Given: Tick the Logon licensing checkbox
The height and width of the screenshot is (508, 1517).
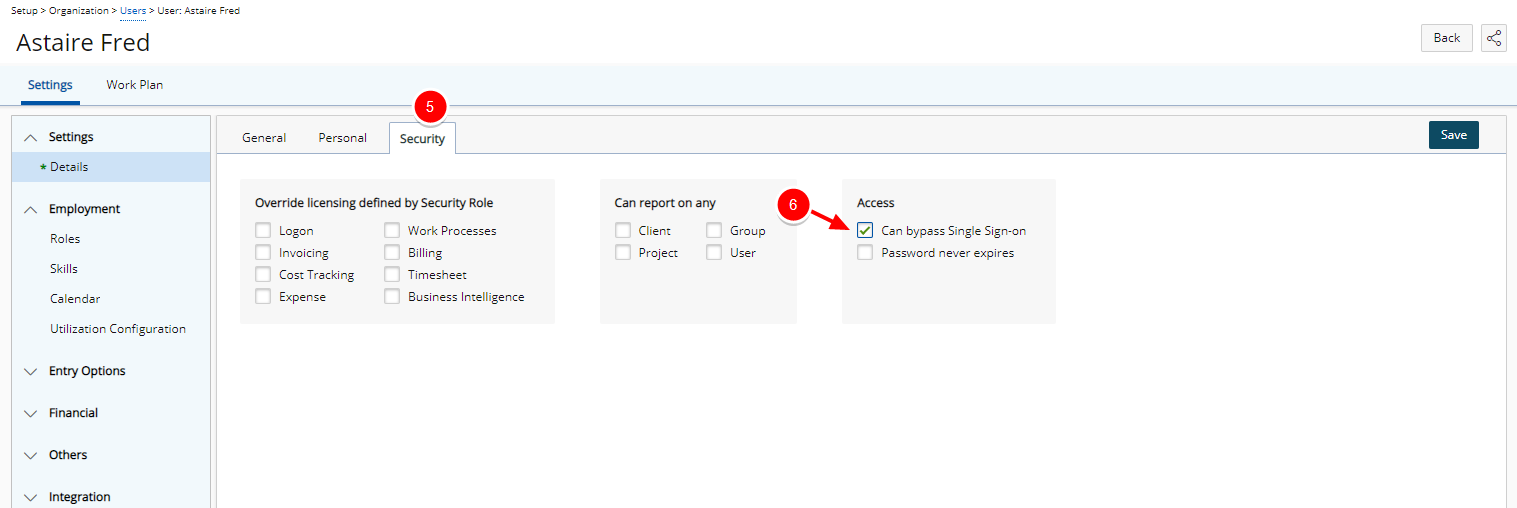Looking at the screenshot, I should (263, 231).
